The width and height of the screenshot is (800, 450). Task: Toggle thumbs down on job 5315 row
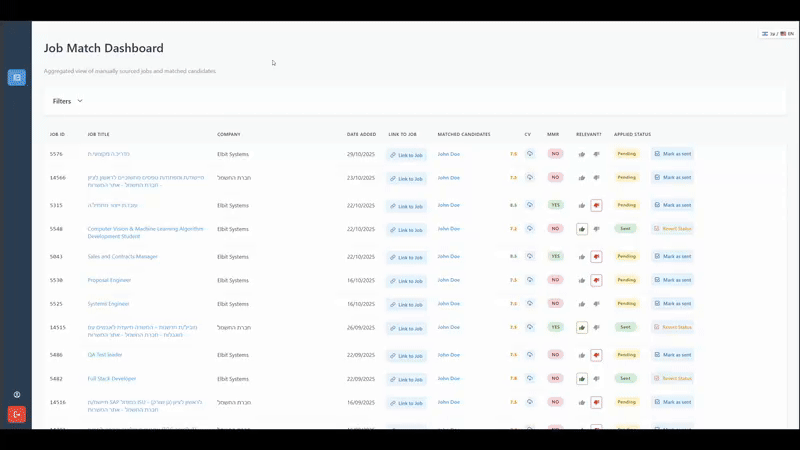point(596,205)
